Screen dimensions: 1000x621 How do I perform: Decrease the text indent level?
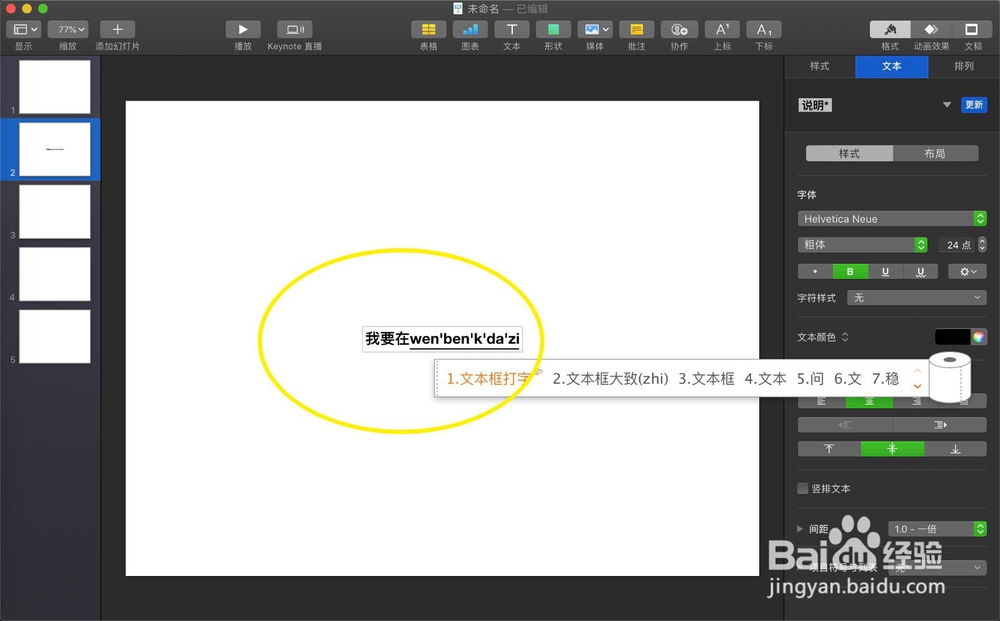click(845, 425)
